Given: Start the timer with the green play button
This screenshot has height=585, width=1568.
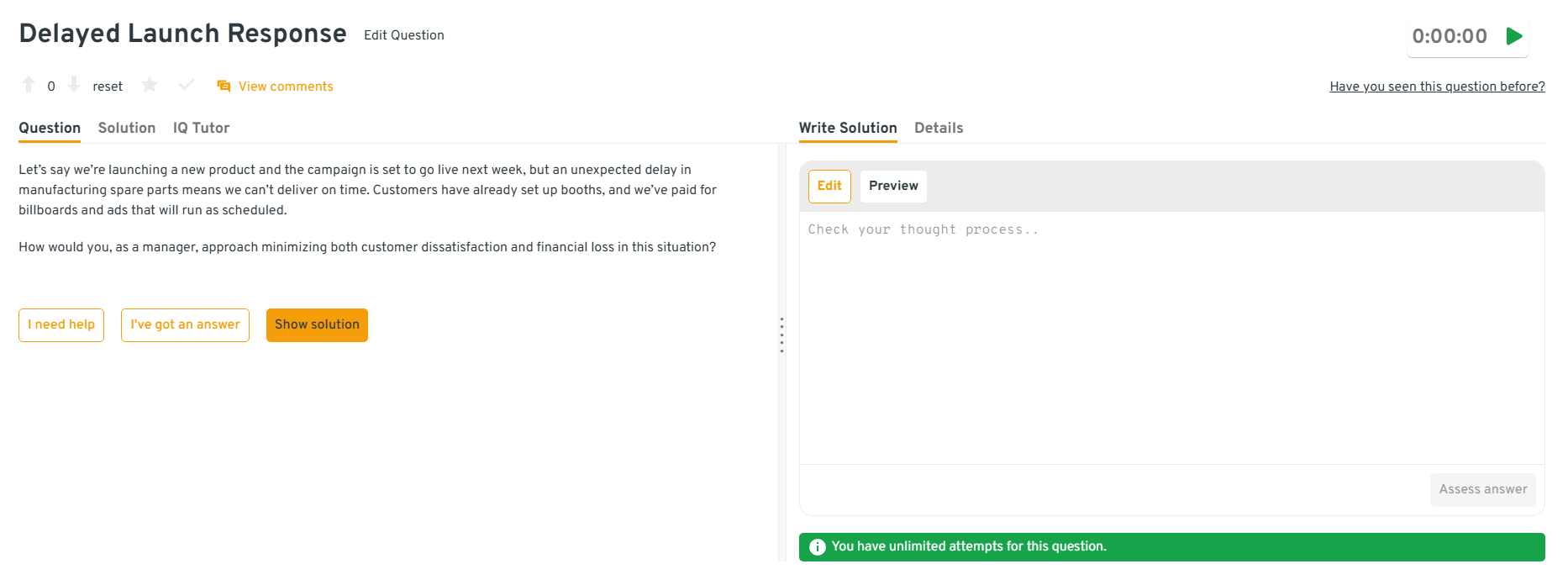Looking at the screenshot, I should point(1514,36).
